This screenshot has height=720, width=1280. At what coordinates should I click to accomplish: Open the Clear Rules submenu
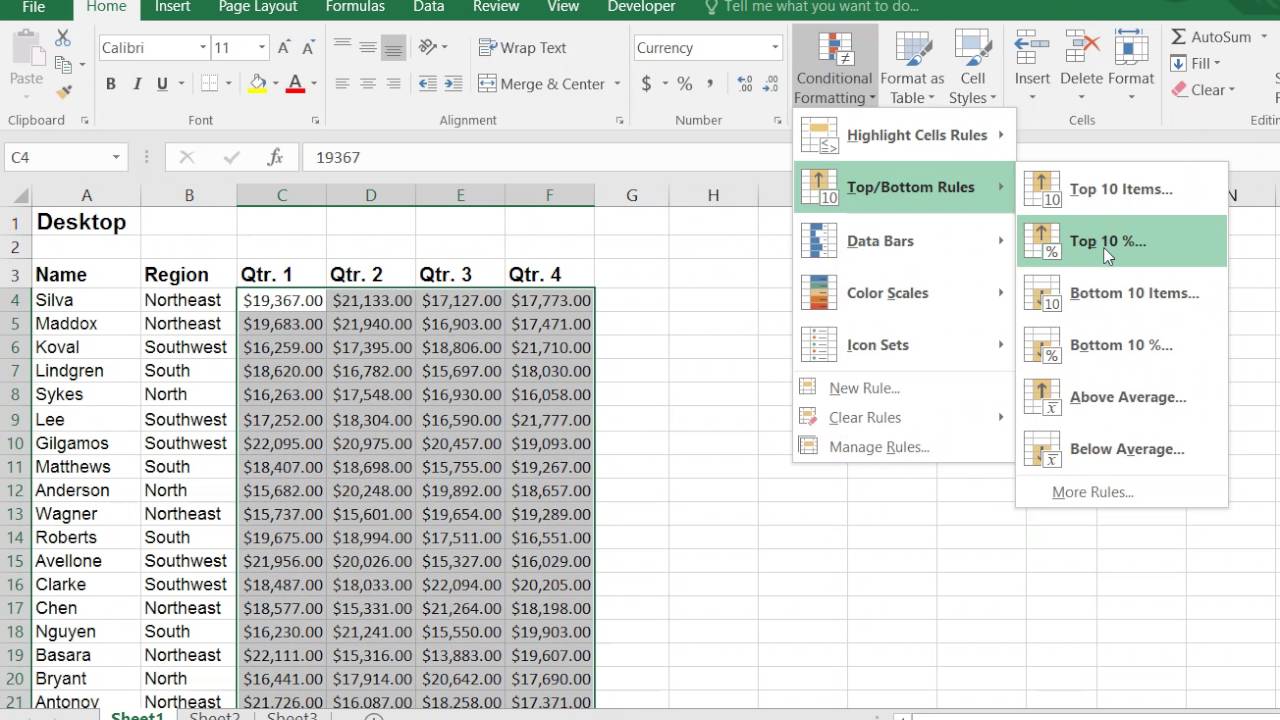coord(904,417)
